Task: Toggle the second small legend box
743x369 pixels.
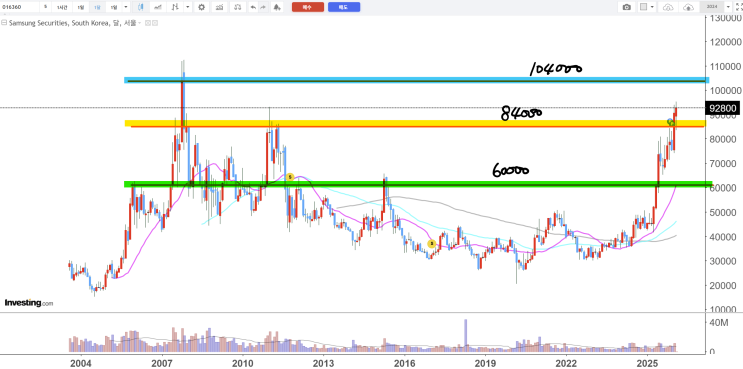Action: click(x=155, y=23)
